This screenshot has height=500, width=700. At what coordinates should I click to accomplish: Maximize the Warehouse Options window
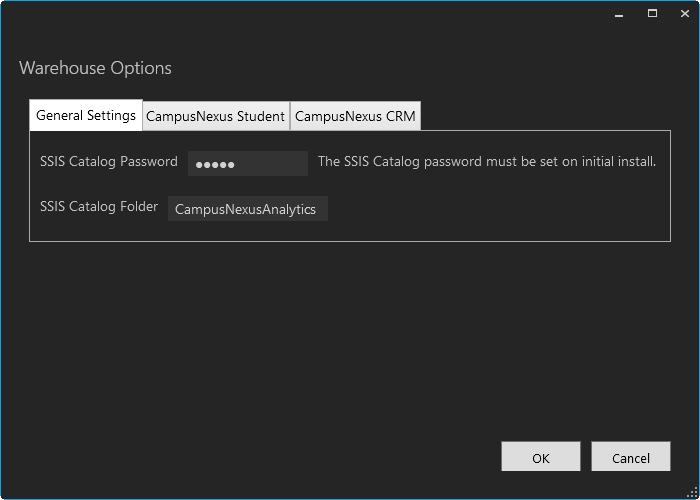652,14
